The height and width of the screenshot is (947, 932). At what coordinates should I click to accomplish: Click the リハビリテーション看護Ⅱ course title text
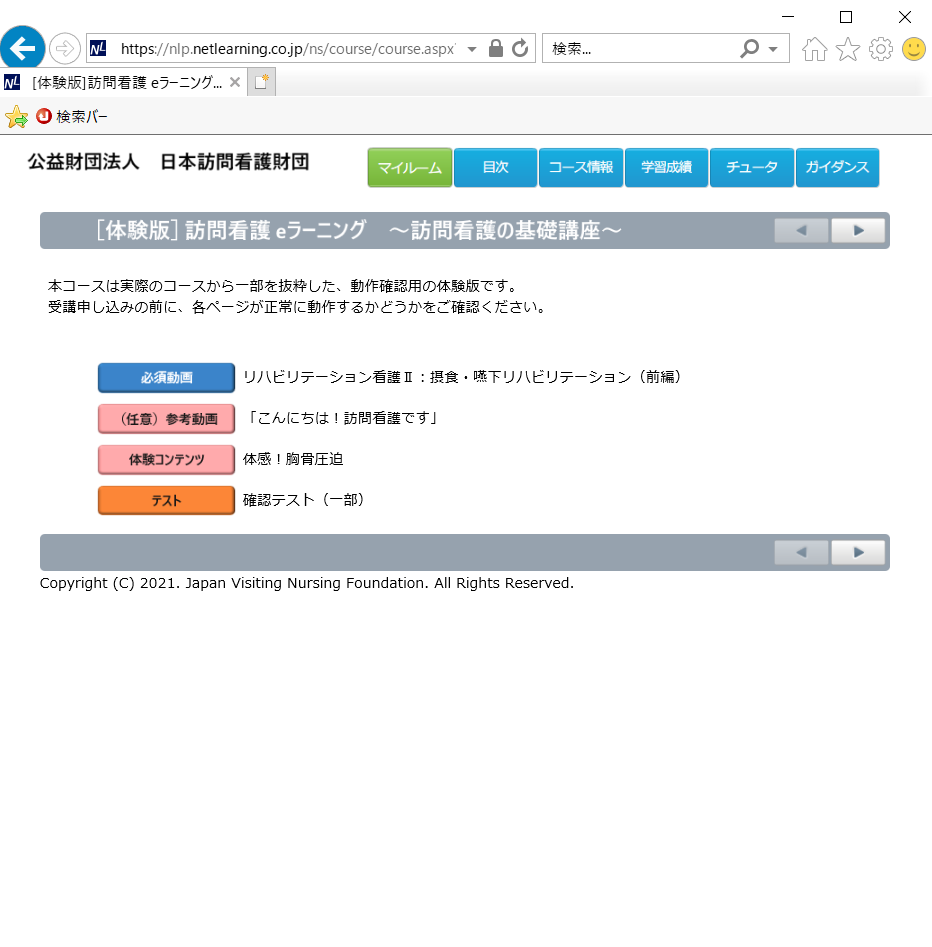click(x=463, y=377)
